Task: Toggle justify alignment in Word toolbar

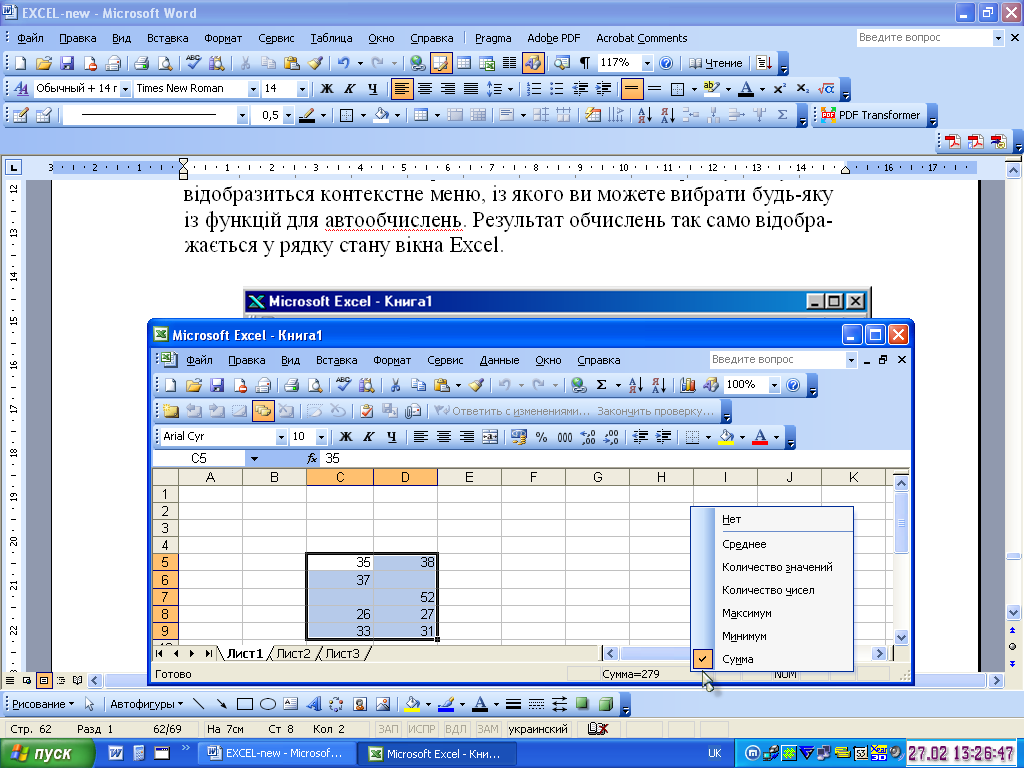Action: pyautogui.click(x=471, y=89)
